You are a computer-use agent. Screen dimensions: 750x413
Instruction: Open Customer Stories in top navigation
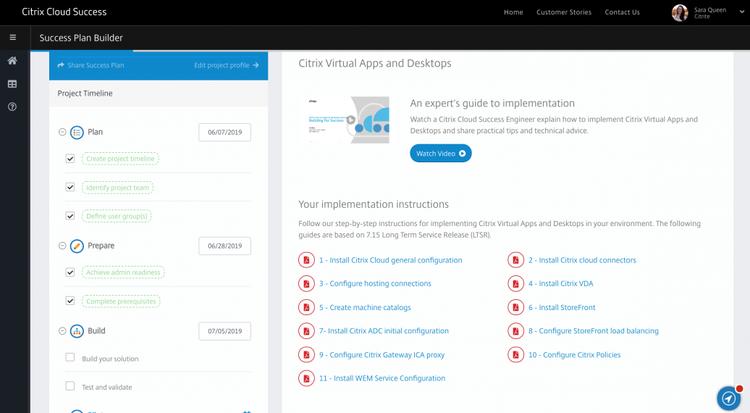point(564,12)
